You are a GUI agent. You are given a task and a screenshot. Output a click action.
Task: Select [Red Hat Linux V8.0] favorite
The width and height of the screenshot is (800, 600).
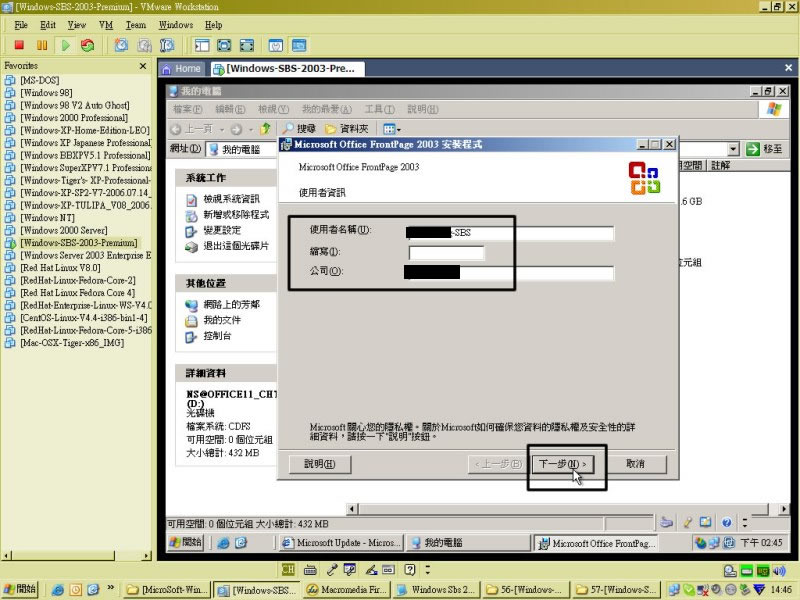click(x=60, y=267)
